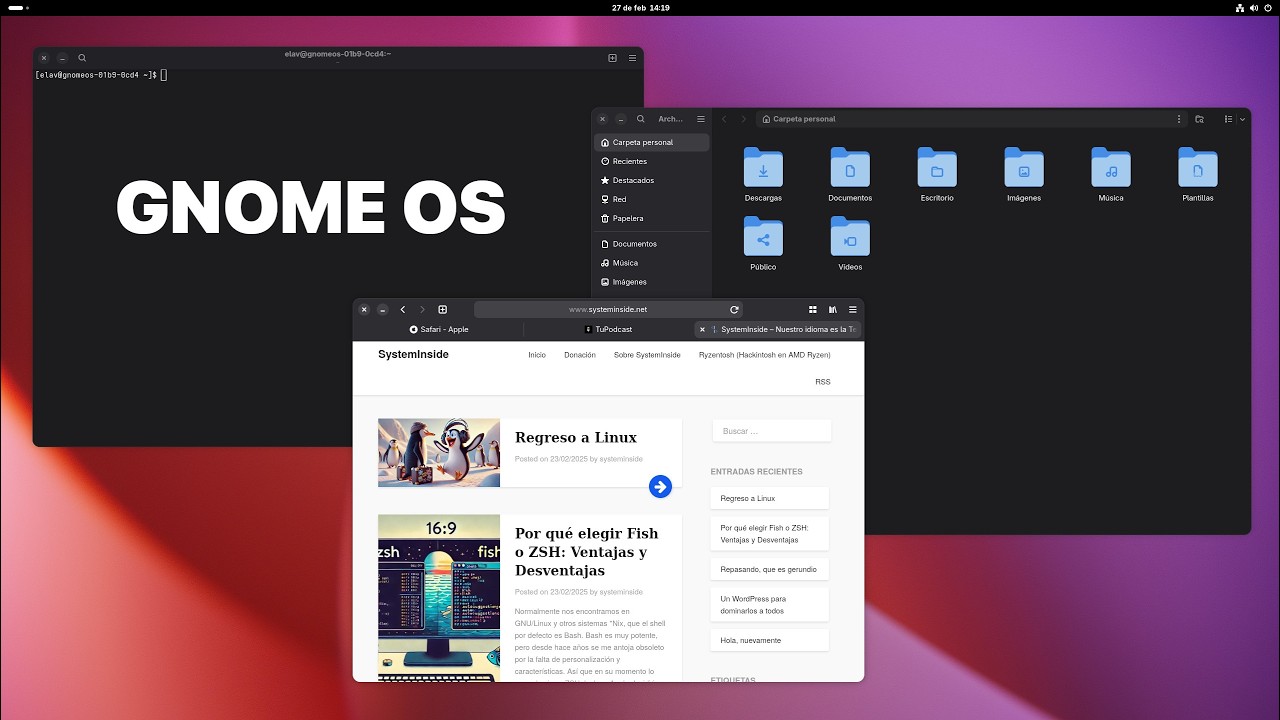The image size is (1280, 720).
Task: Open the terminal hamburger menu
Action: point(633,58)
